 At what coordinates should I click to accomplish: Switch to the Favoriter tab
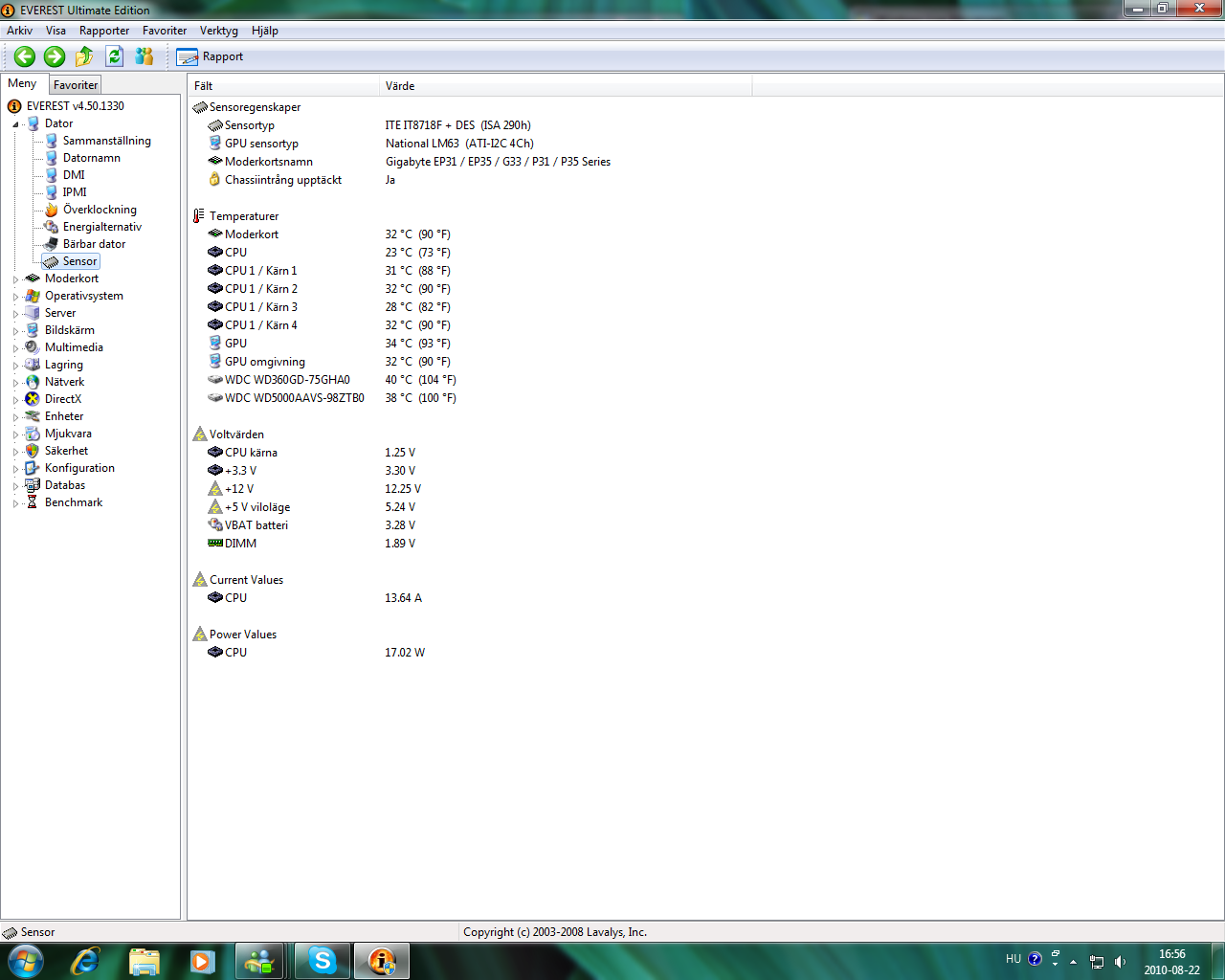click(76, 85)
